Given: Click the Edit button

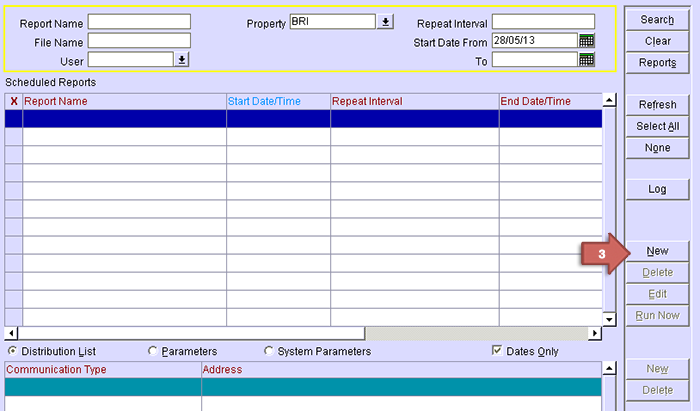Looking at the screenshot, I should [657, 294].
